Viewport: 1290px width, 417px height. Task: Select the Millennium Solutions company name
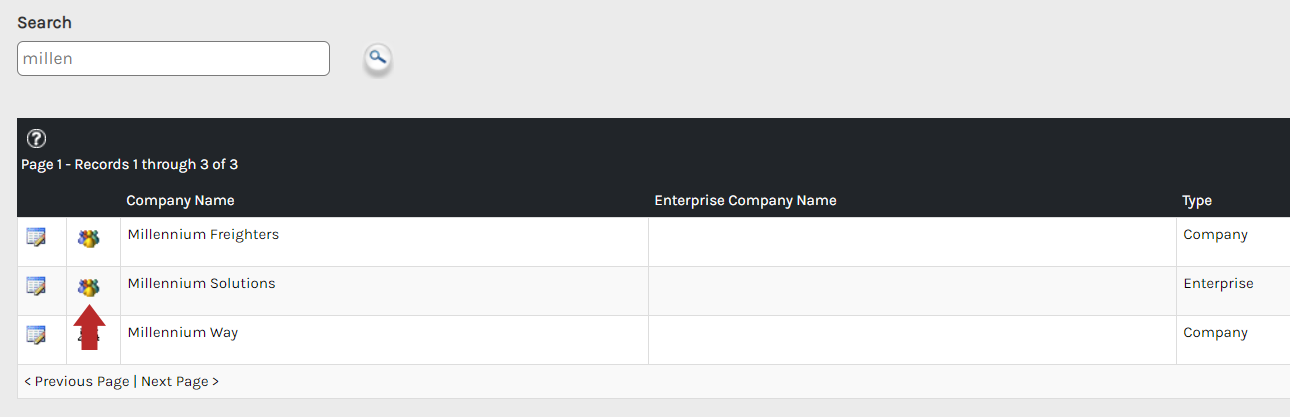(x=201, y=283)
